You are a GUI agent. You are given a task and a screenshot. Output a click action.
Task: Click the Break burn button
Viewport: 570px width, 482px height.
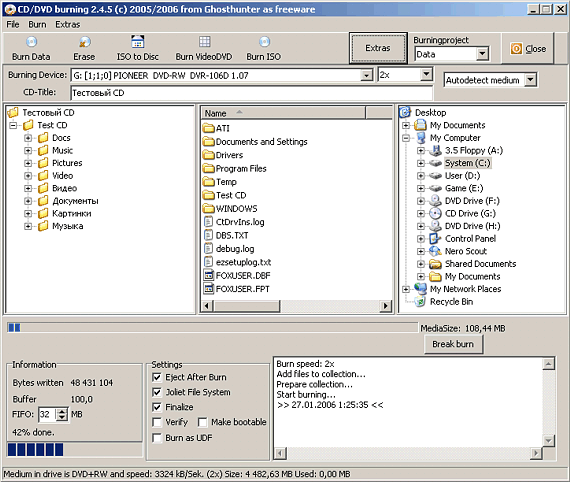click(453, 344)
